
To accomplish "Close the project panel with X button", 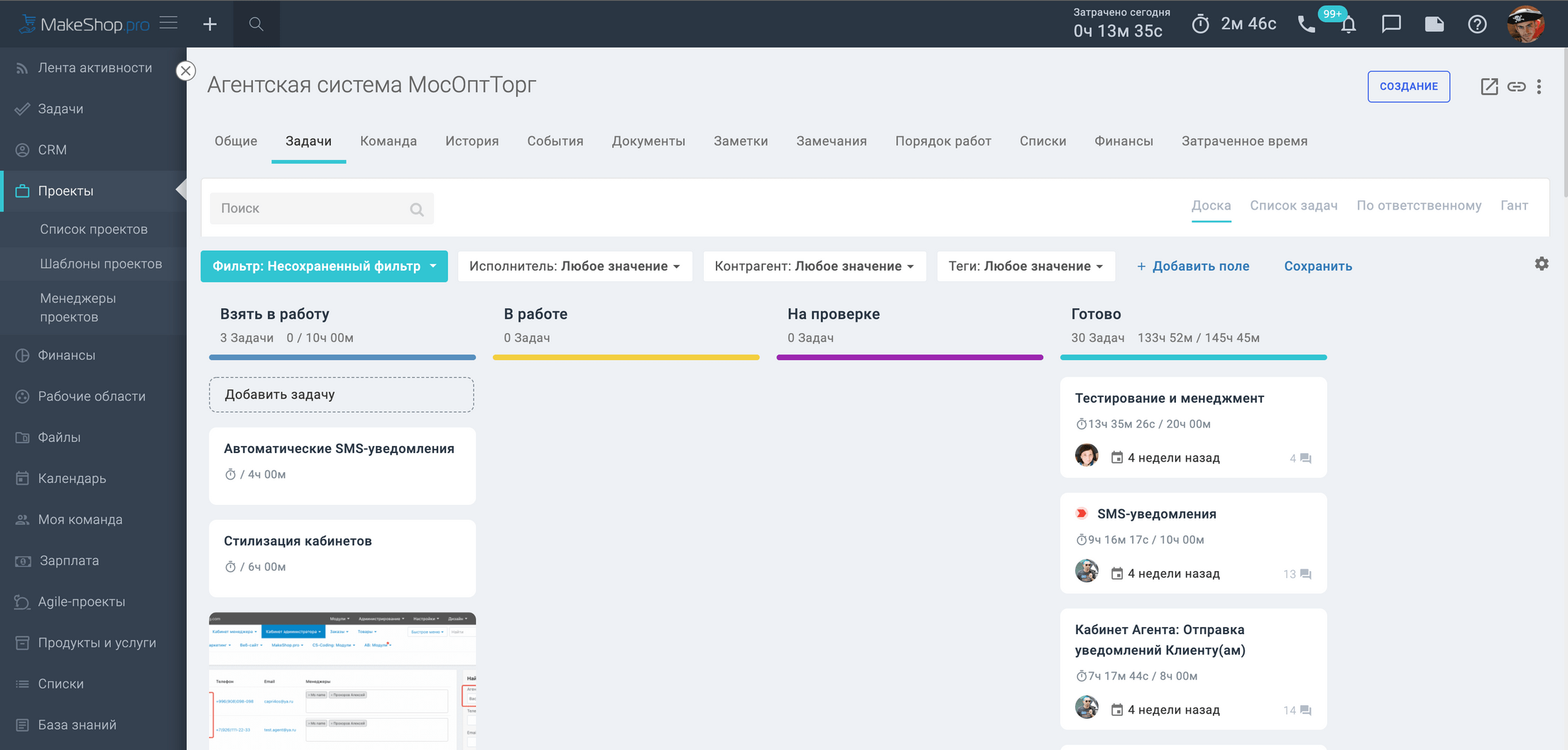I will pos(185,71).
